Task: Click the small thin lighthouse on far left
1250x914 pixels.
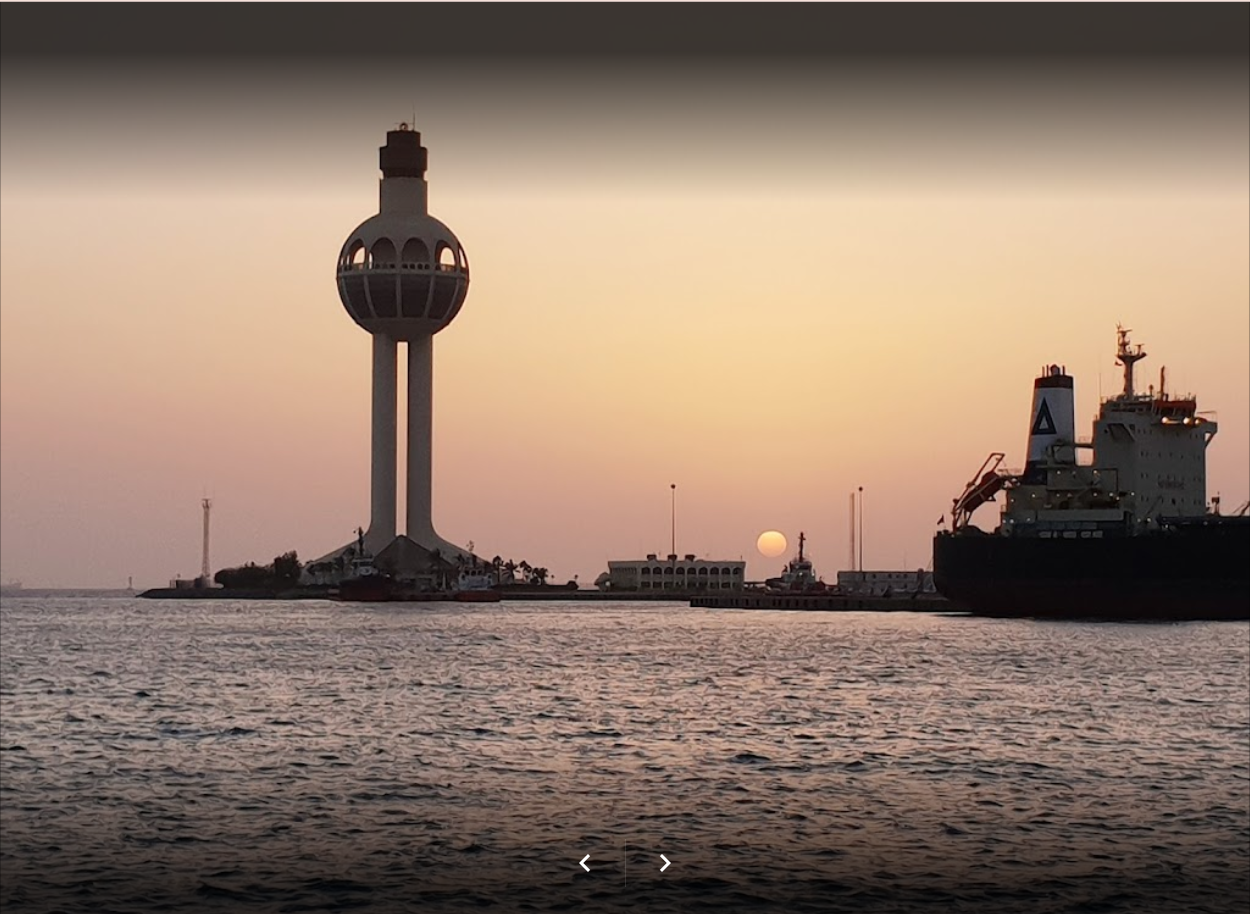Action: click(206, 538)
